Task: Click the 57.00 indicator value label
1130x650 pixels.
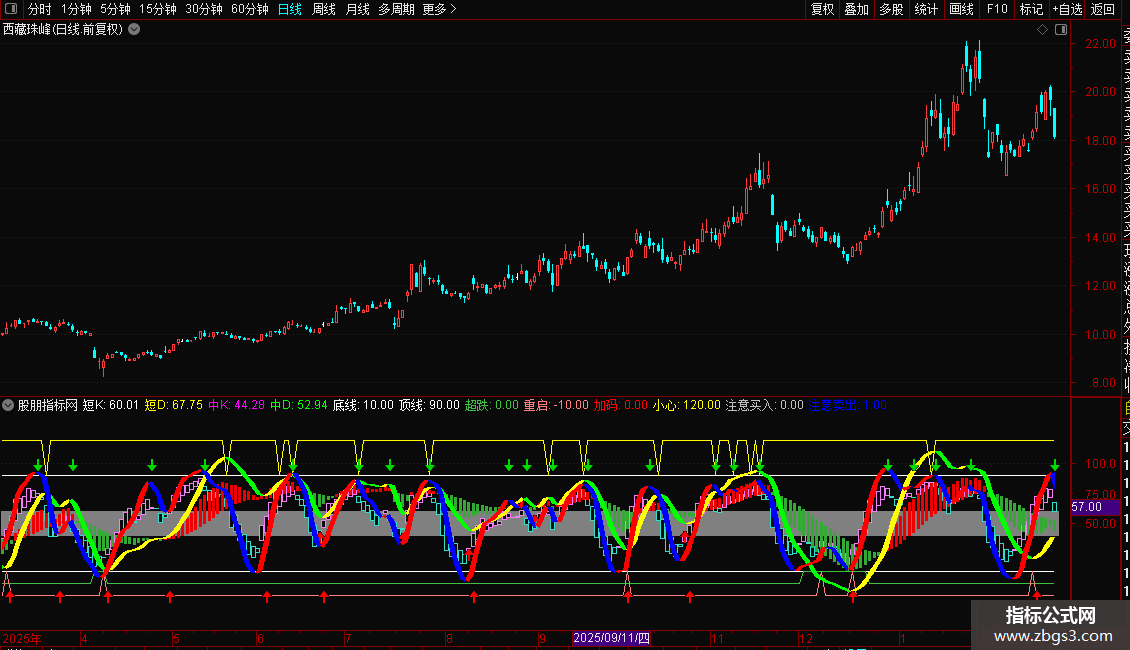Action: tap(1086, 507)
